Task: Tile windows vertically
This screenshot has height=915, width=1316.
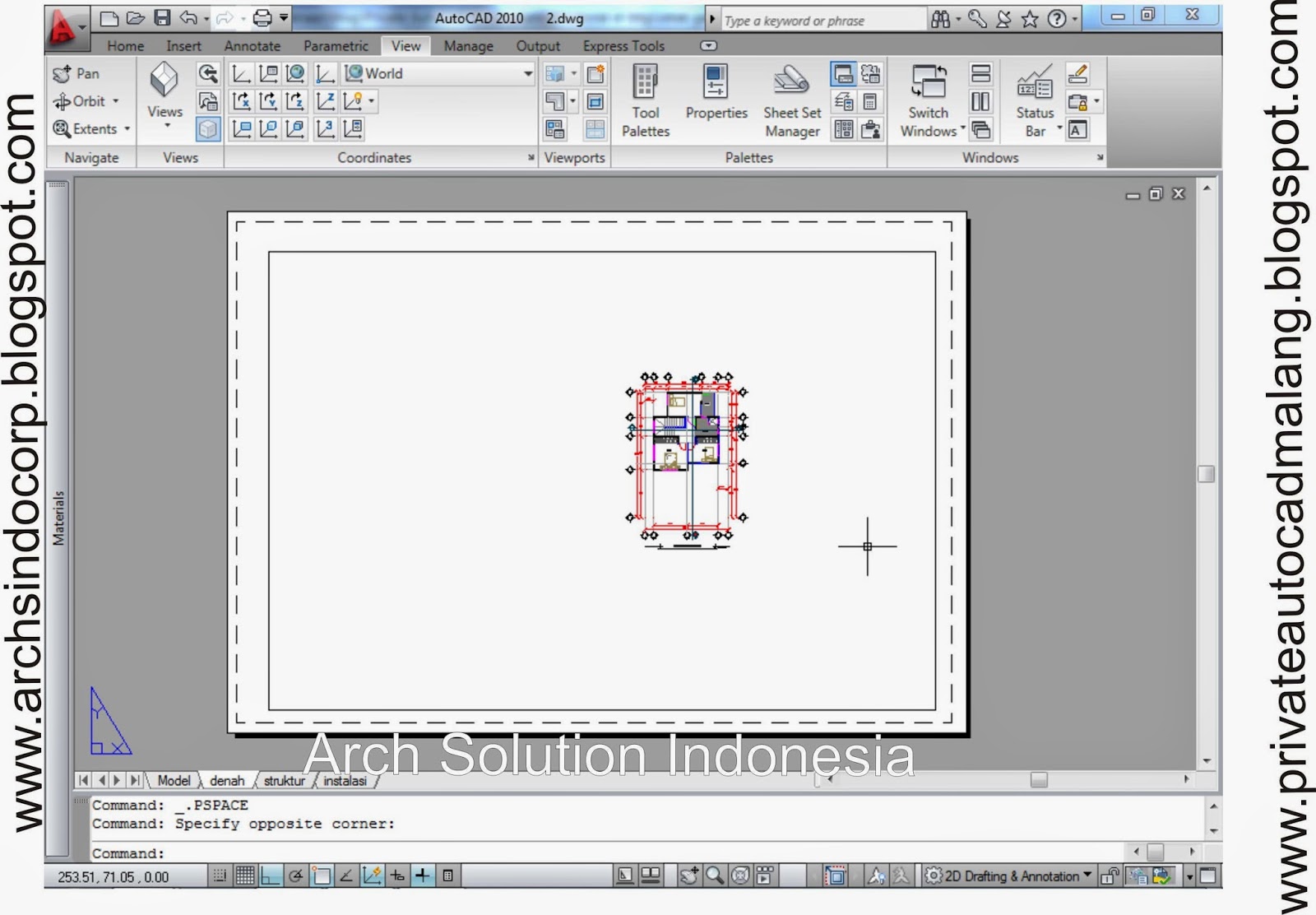Action: (x=980, y=101)
